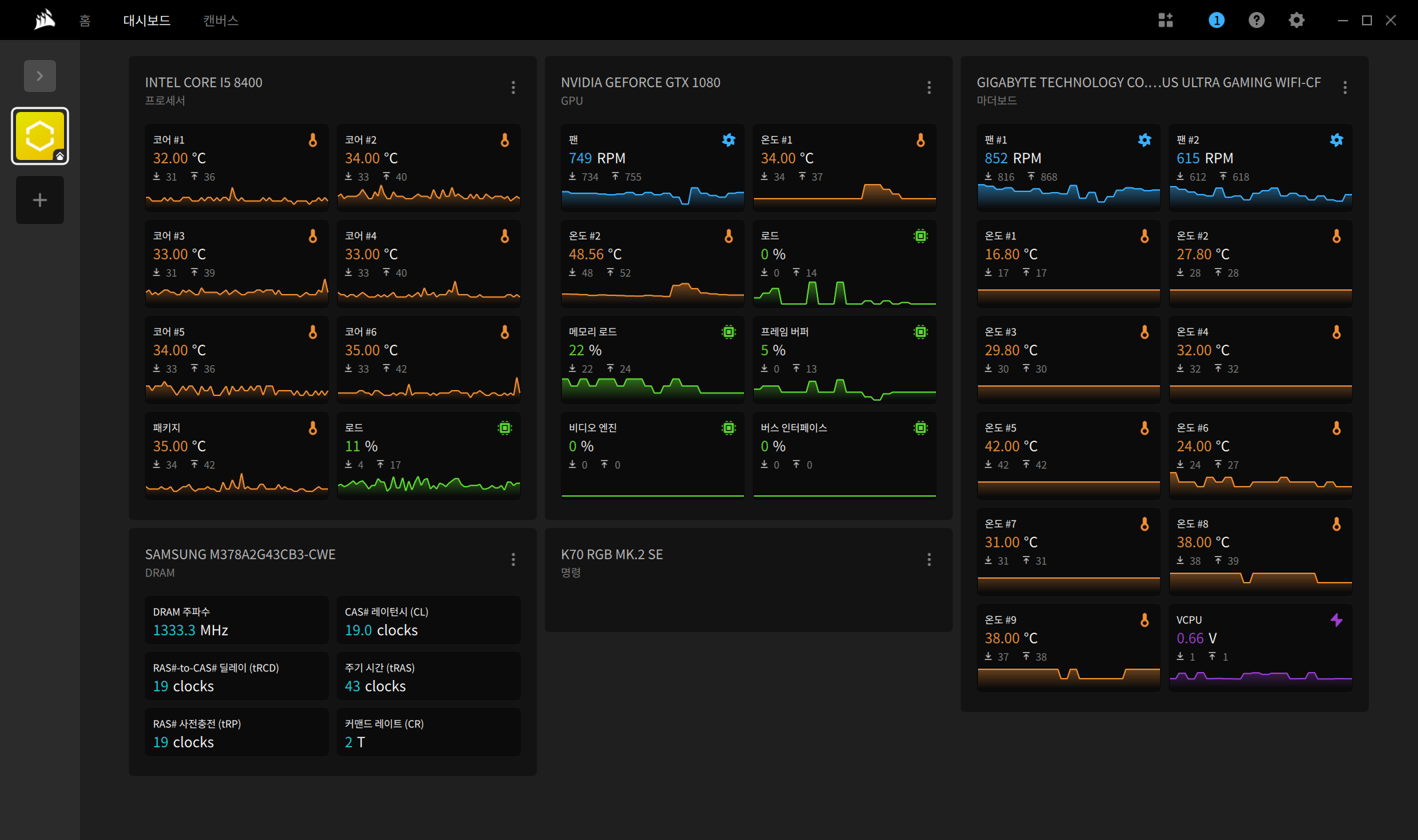Click the thermometer icon on 코어 #5
Viewport: 1418px width, 840px height.
coord(313,332)
